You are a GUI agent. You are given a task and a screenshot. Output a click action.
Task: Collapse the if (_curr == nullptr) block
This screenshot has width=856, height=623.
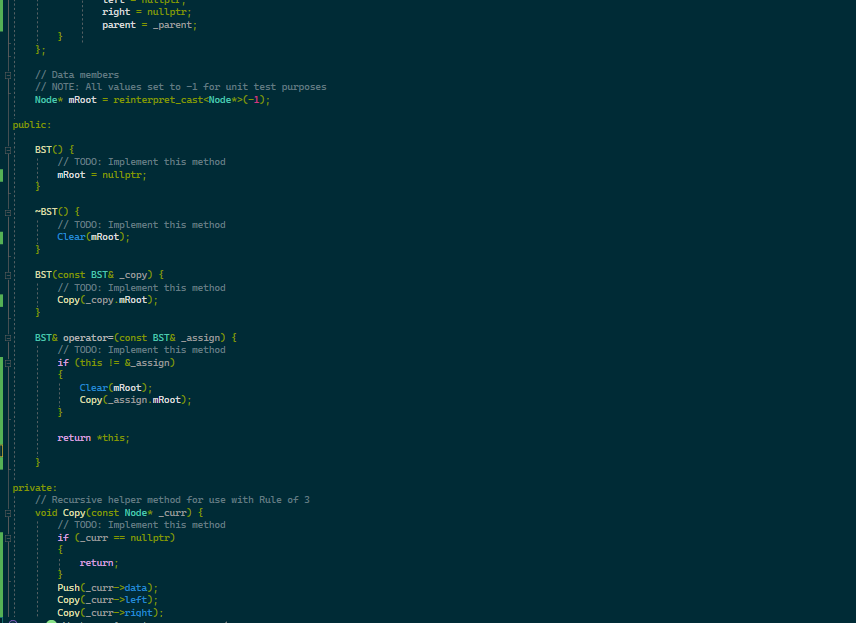(8, 537)
